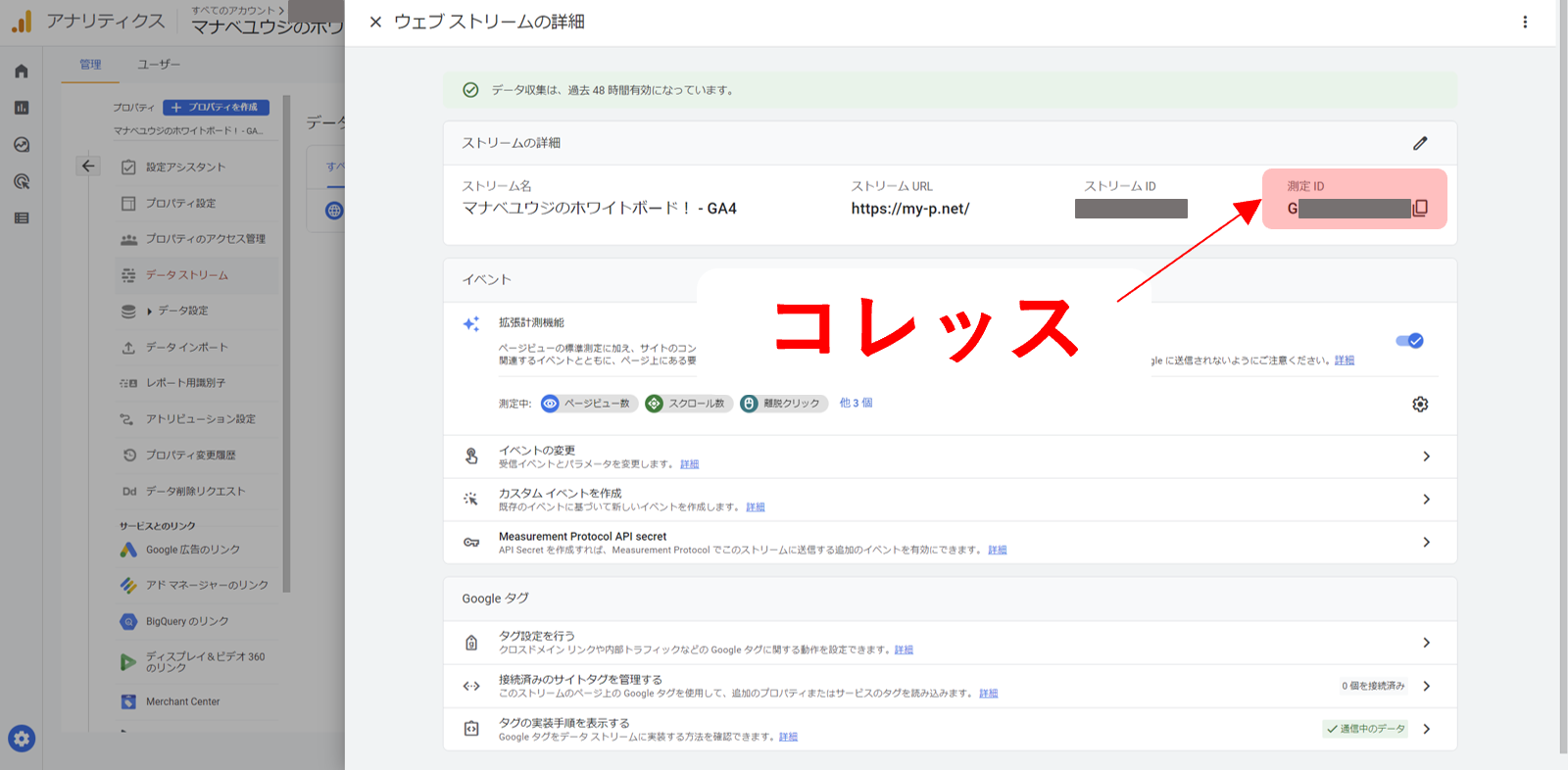Click the プロパティを作成 button
The height and width of the screenshot is (770, 1568).
click(216, 108)
